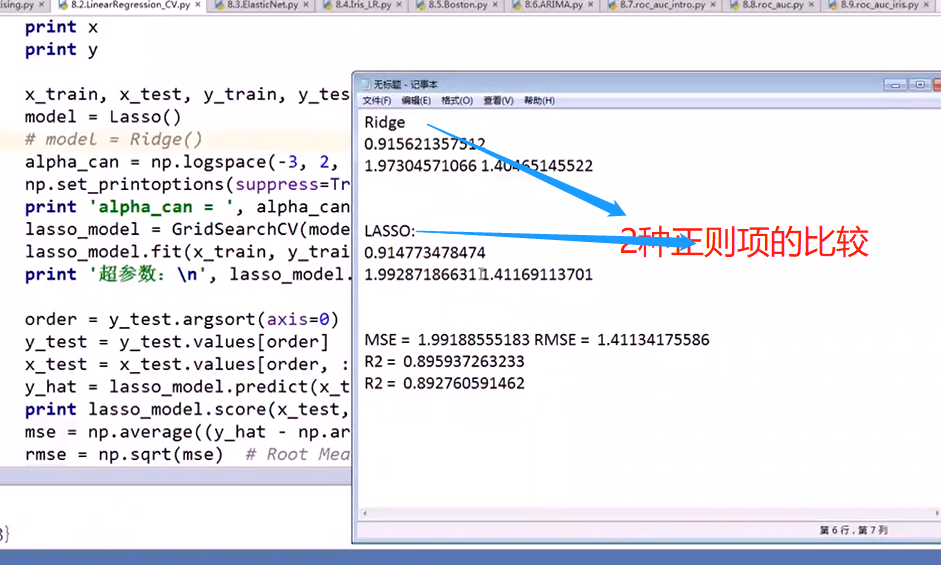The width and height of the screenshot is (941, 565).
Task: Open Notepad's 格式(O) menu
Action: pyautogui.click(x=457, y=101)
